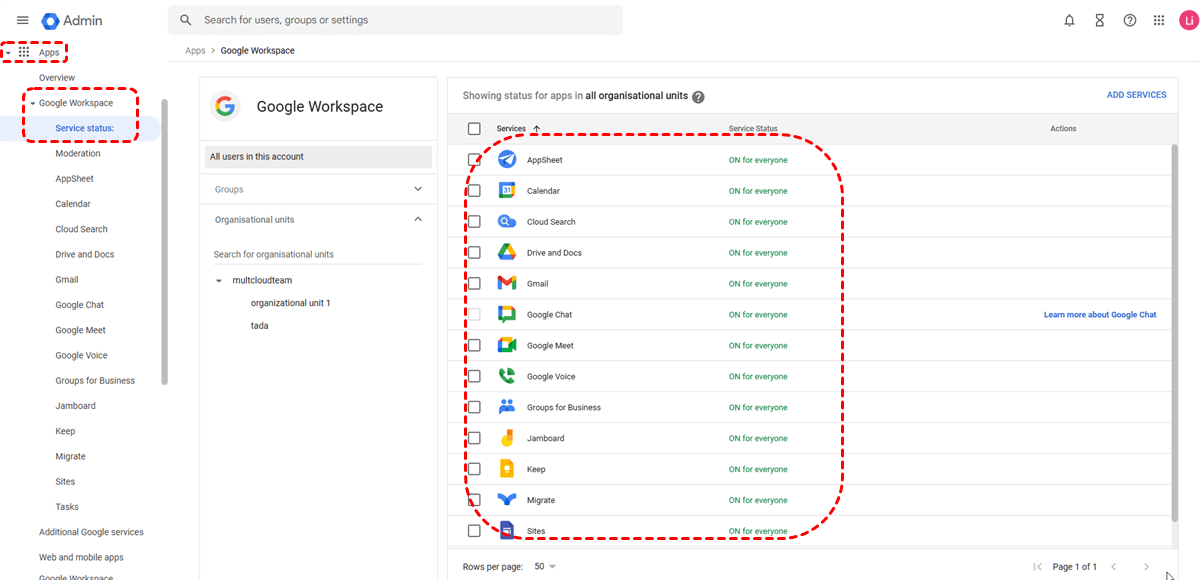Click the Migrate service icon

click(507, 500)
